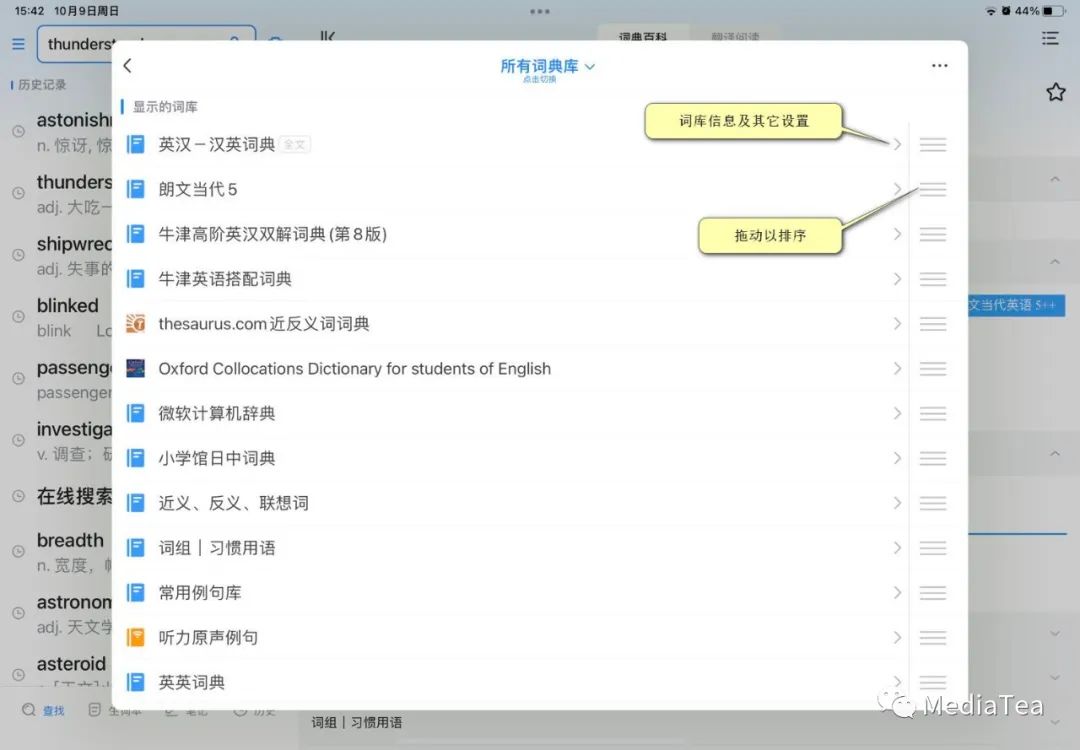
Task: Grab the reorder handle for 英汉－汉英词典
Action: click(933, 145)
